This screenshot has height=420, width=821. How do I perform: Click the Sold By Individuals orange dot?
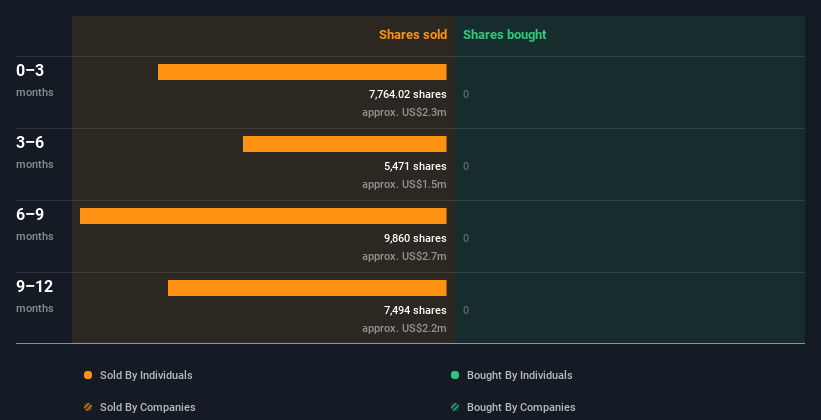[88, 375]
